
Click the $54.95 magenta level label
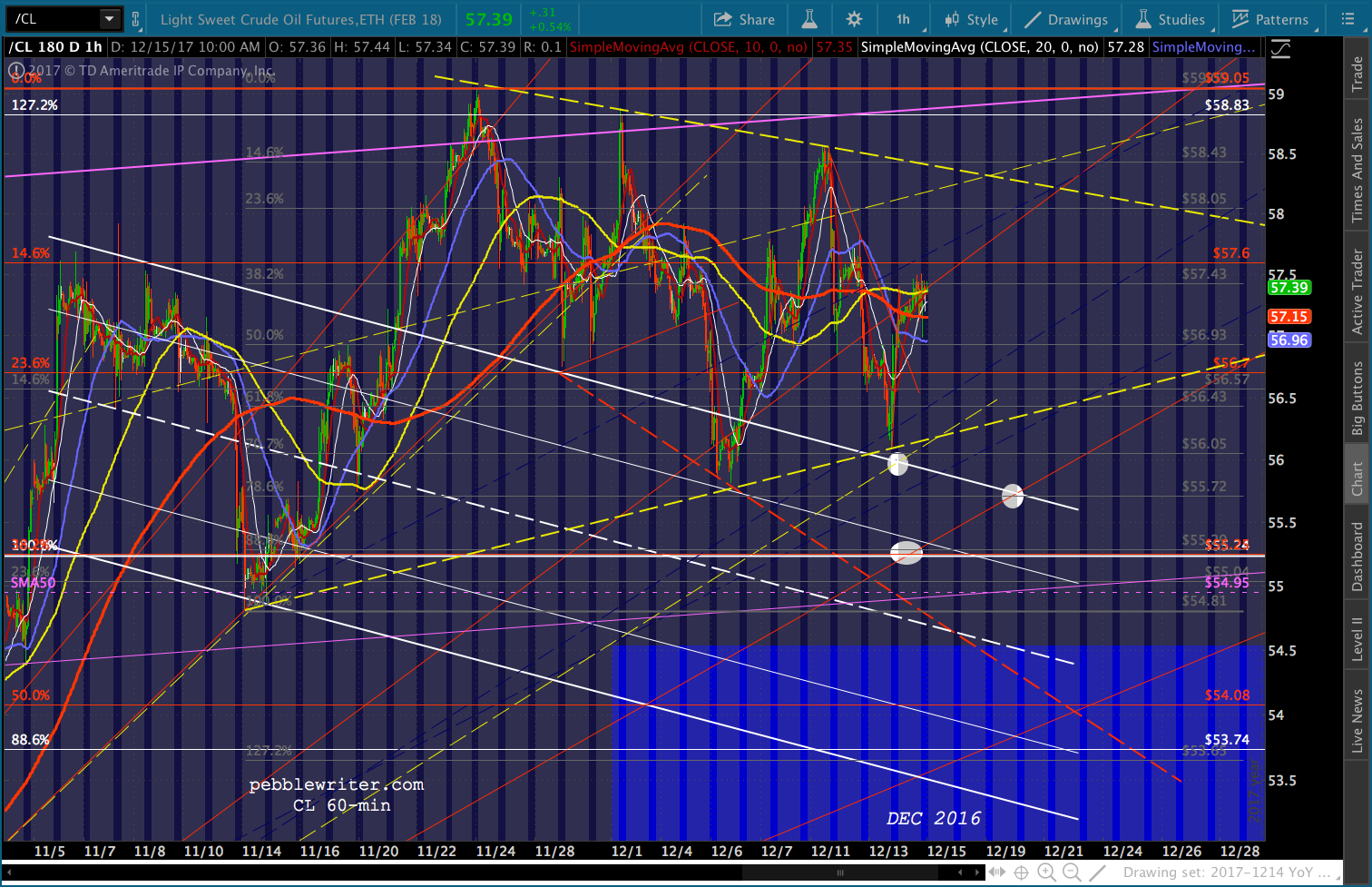[1227, 583]
